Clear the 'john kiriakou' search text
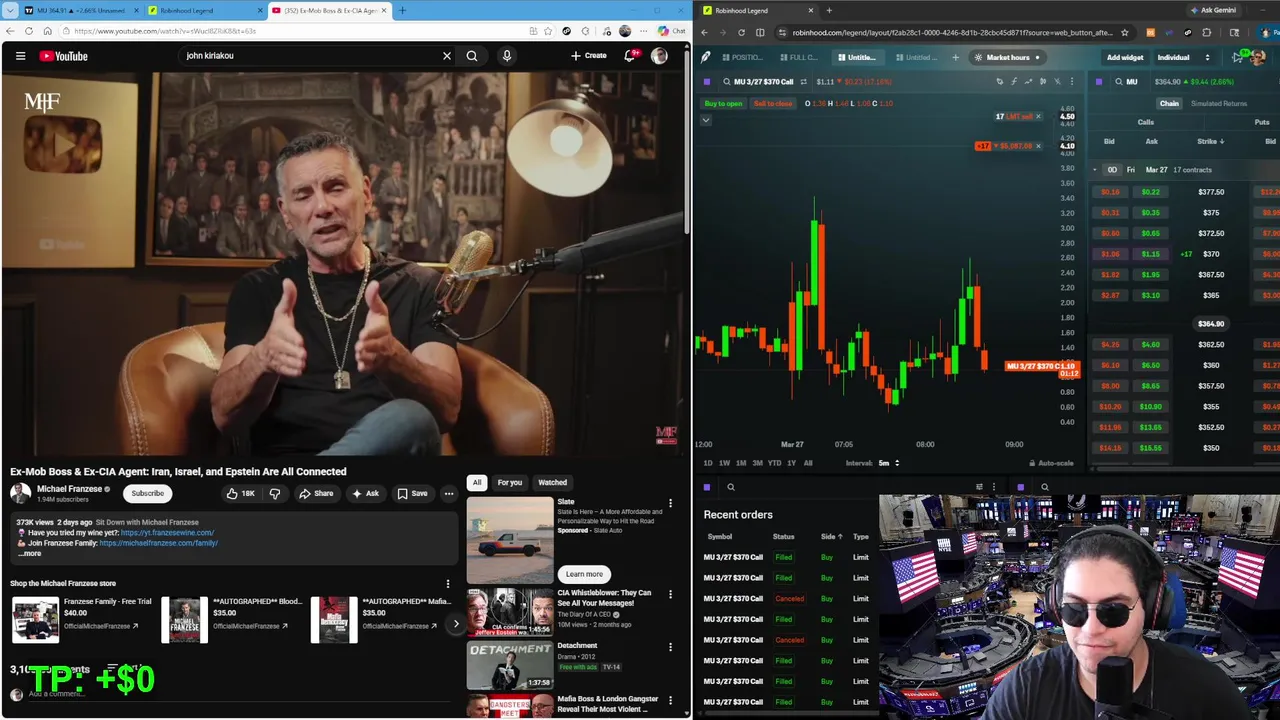Screen dimensions: 1280x720 447,56
